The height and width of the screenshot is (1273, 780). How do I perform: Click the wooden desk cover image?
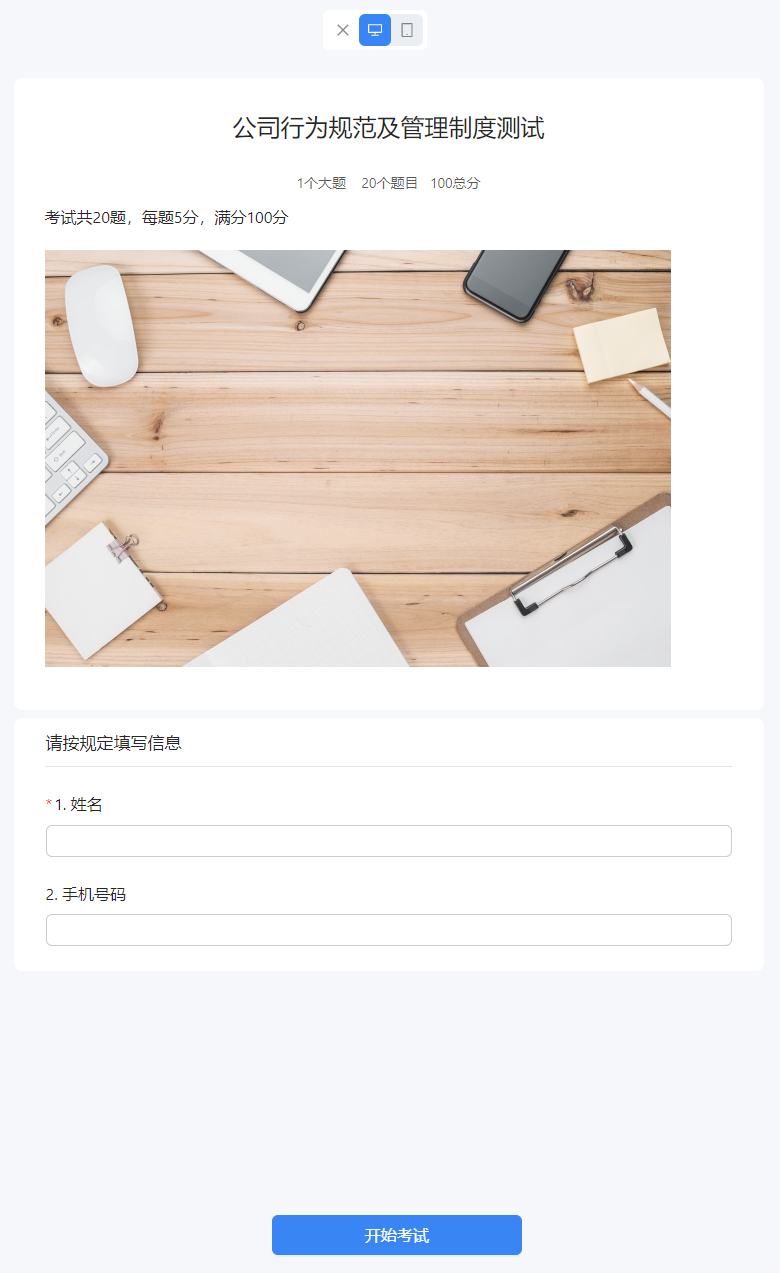358,458
